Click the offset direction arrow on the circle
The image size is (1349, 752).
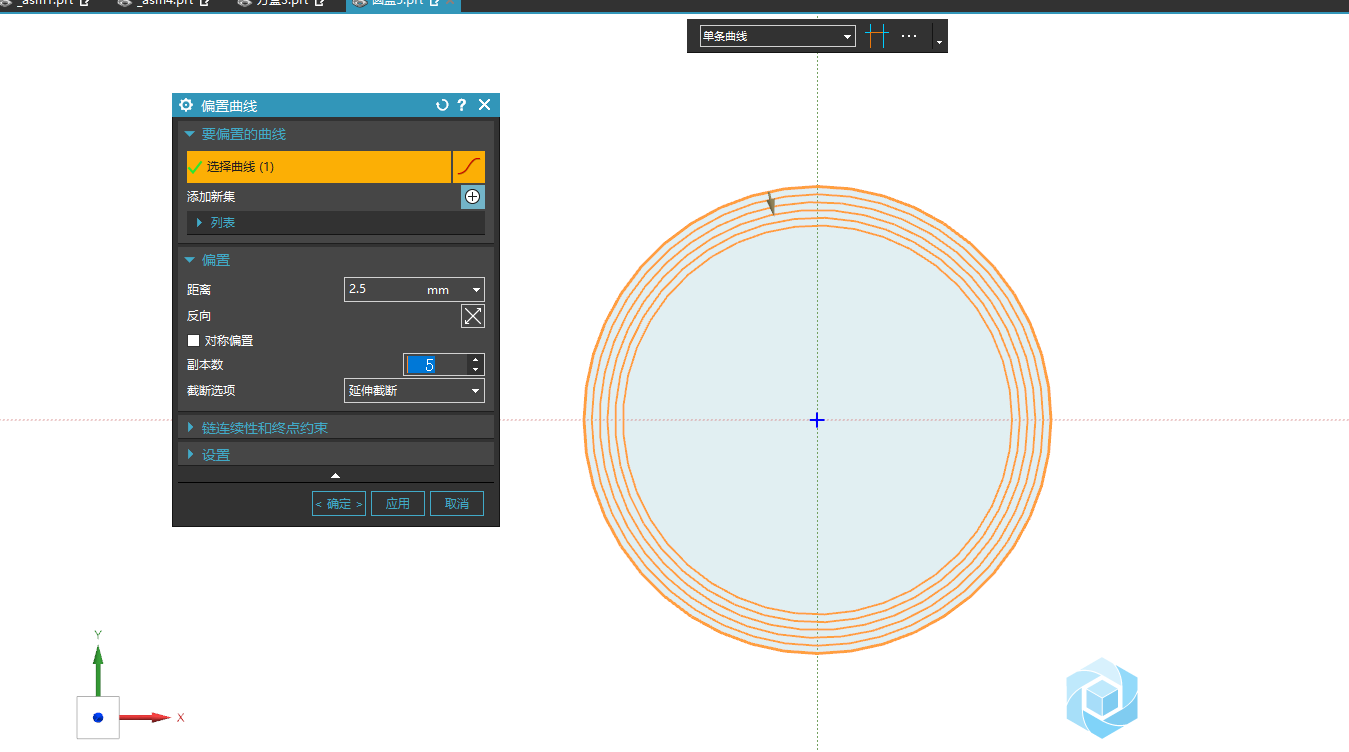pyautogui.click(x=770, y=203)
